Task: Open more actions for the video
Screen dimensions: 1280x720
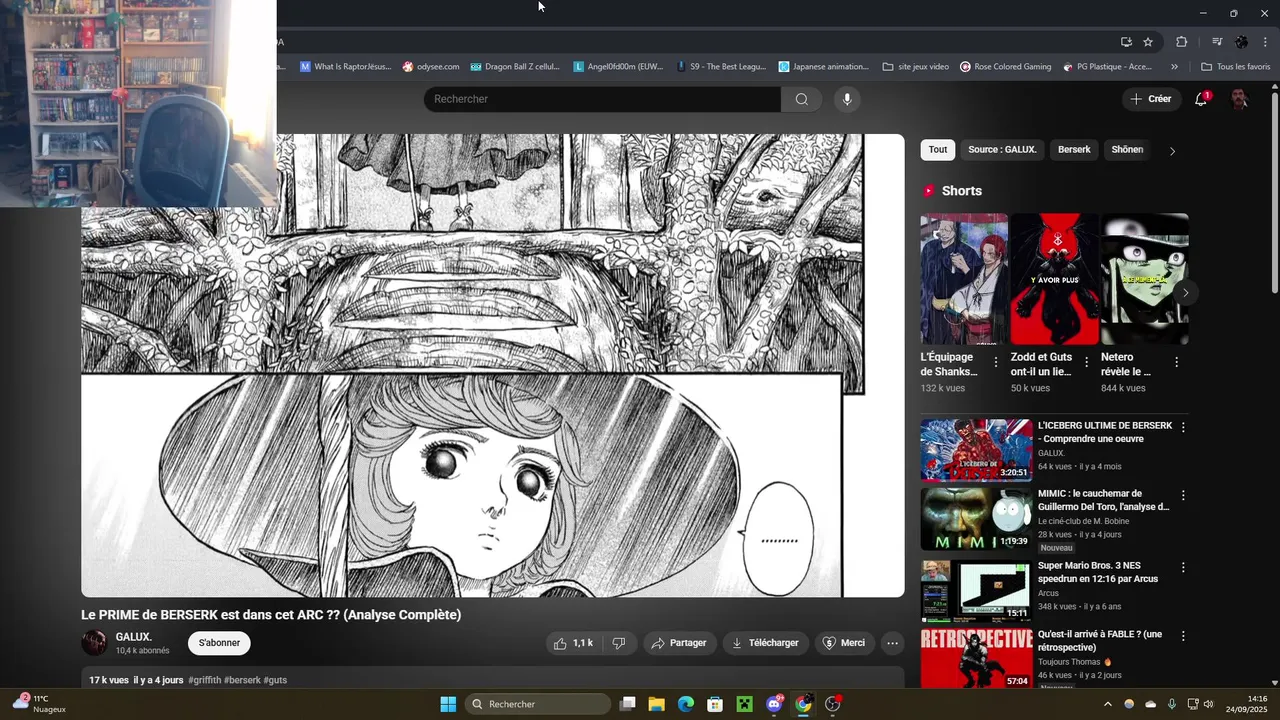Action: (x=893, y=643)
